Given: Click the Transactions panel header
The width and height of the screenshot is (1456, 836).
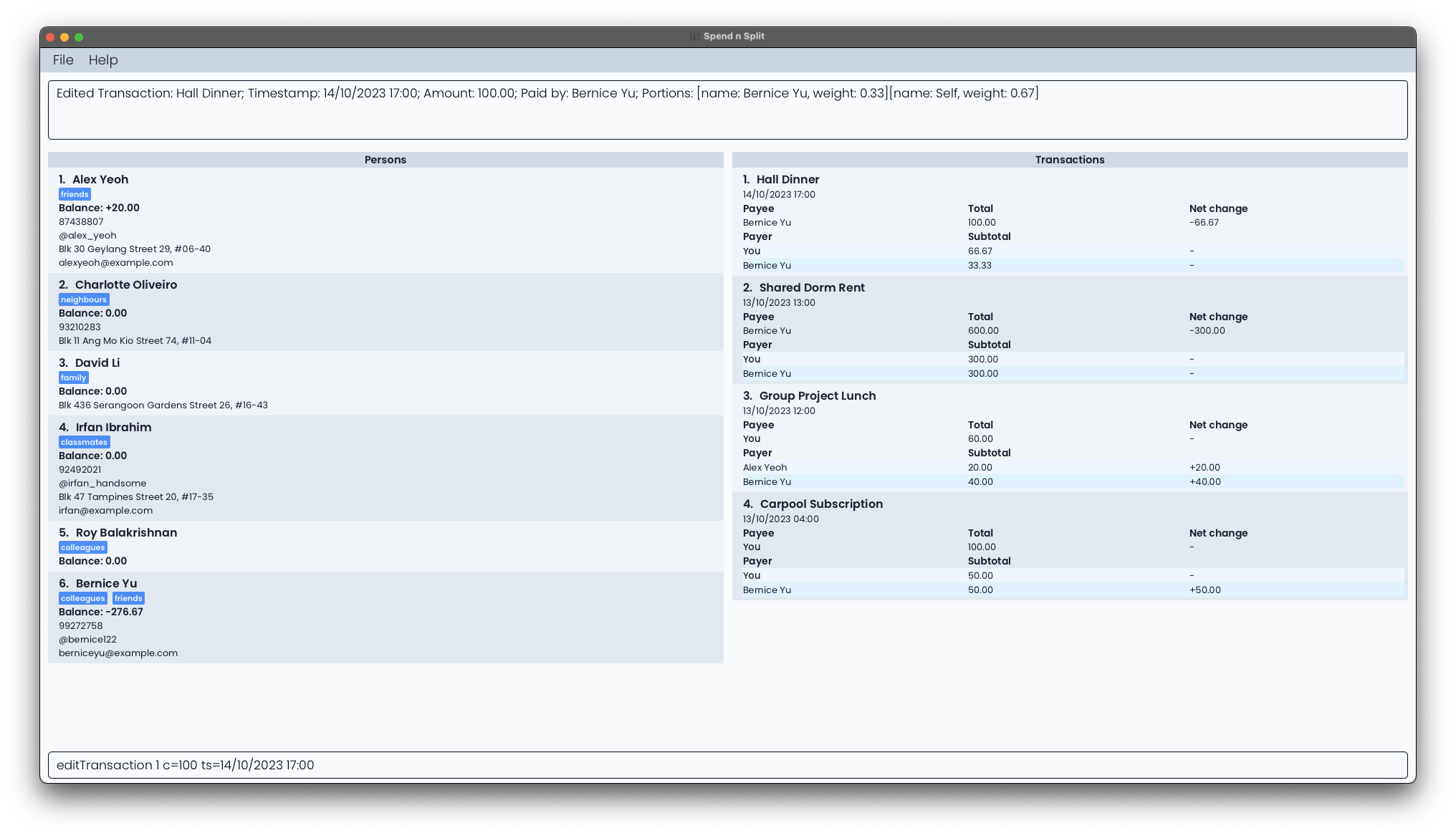Looking at the screenshot, I should [1070, 160].
